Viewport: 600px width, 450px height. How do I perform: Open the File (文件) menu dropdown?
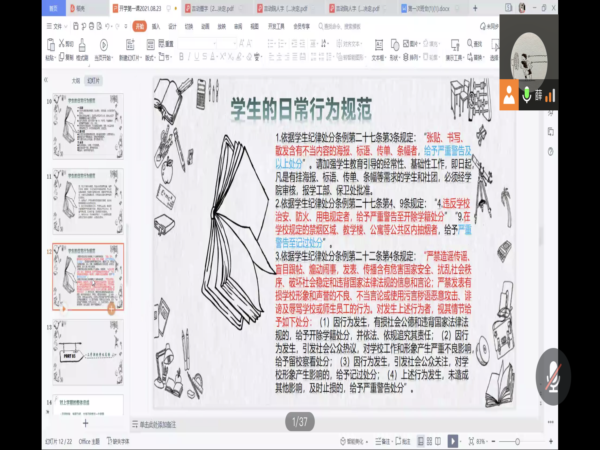(59, 27)
